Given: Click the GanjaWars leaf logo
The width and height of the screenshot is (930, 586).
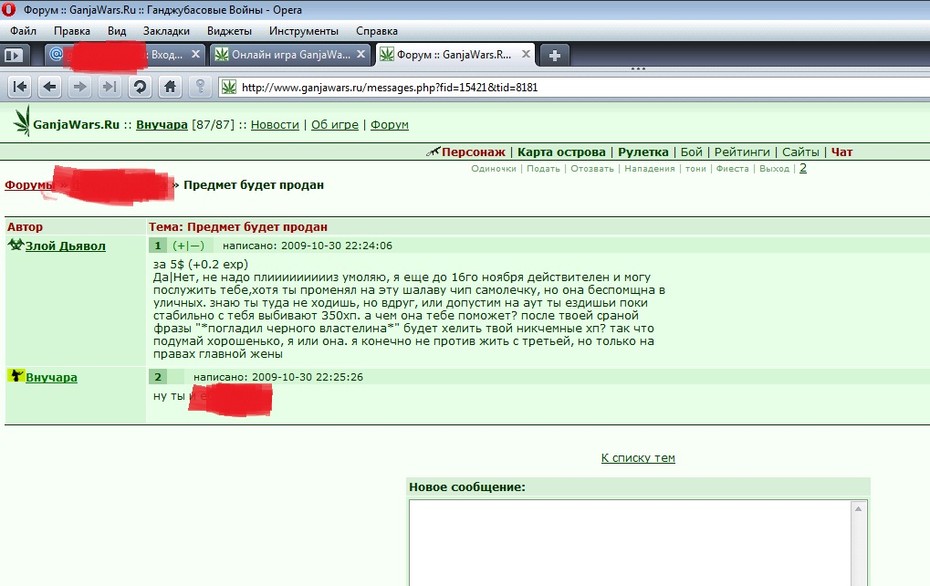Looking at the screenshot, I should [22, 120].
